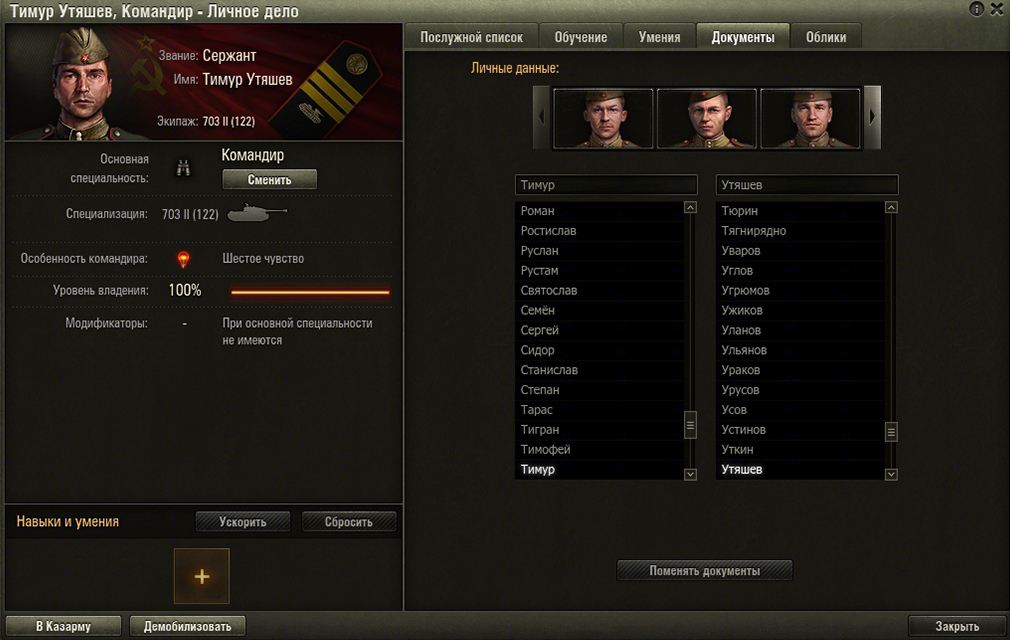1010x640 pixels.
Task: Add a new skill with plus slot
Action: point(202,576)
